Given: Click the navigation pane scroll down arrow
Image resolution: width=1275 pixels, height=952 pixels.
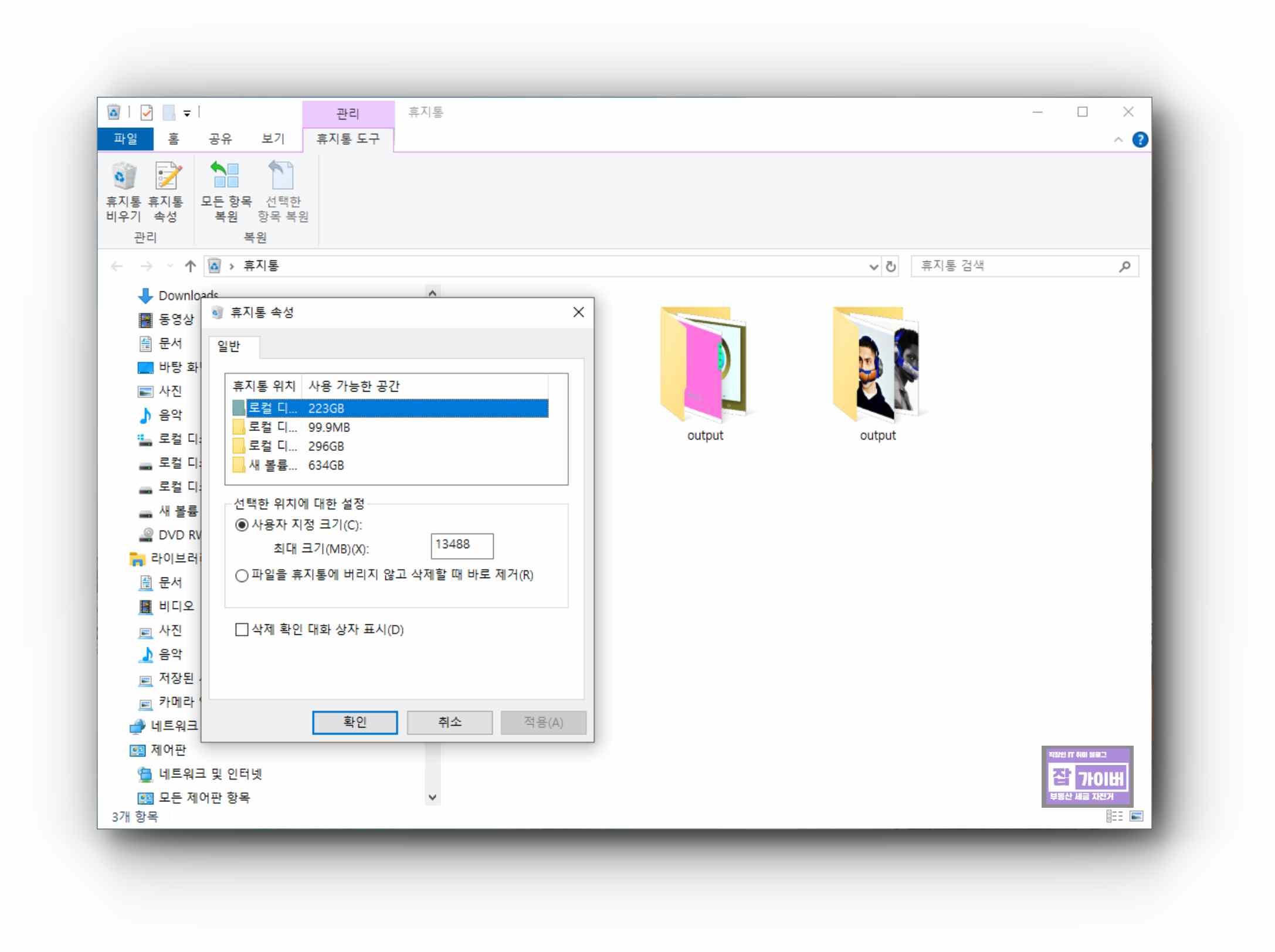Looking at the screenshot, I should (432, 797).
